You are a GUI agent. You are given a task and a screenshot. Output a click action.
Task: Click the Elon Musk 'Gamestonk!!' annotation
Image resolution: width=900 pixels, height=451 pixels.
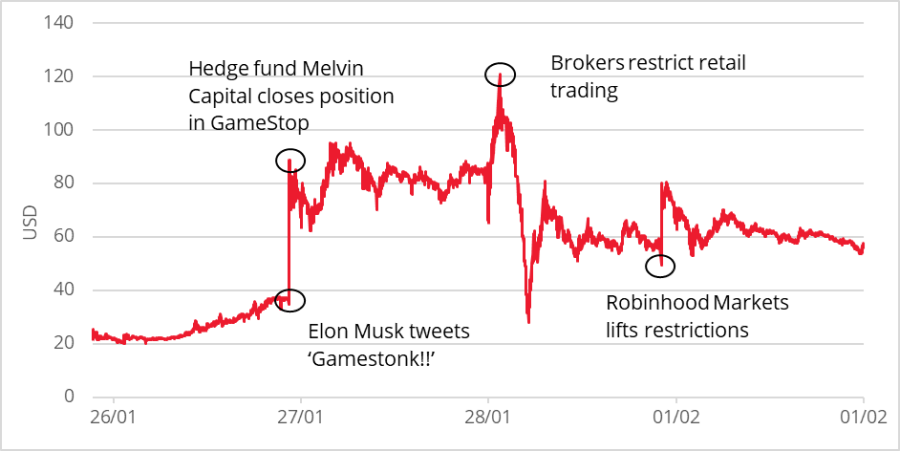pyautogui.click(x=389, y=345)
